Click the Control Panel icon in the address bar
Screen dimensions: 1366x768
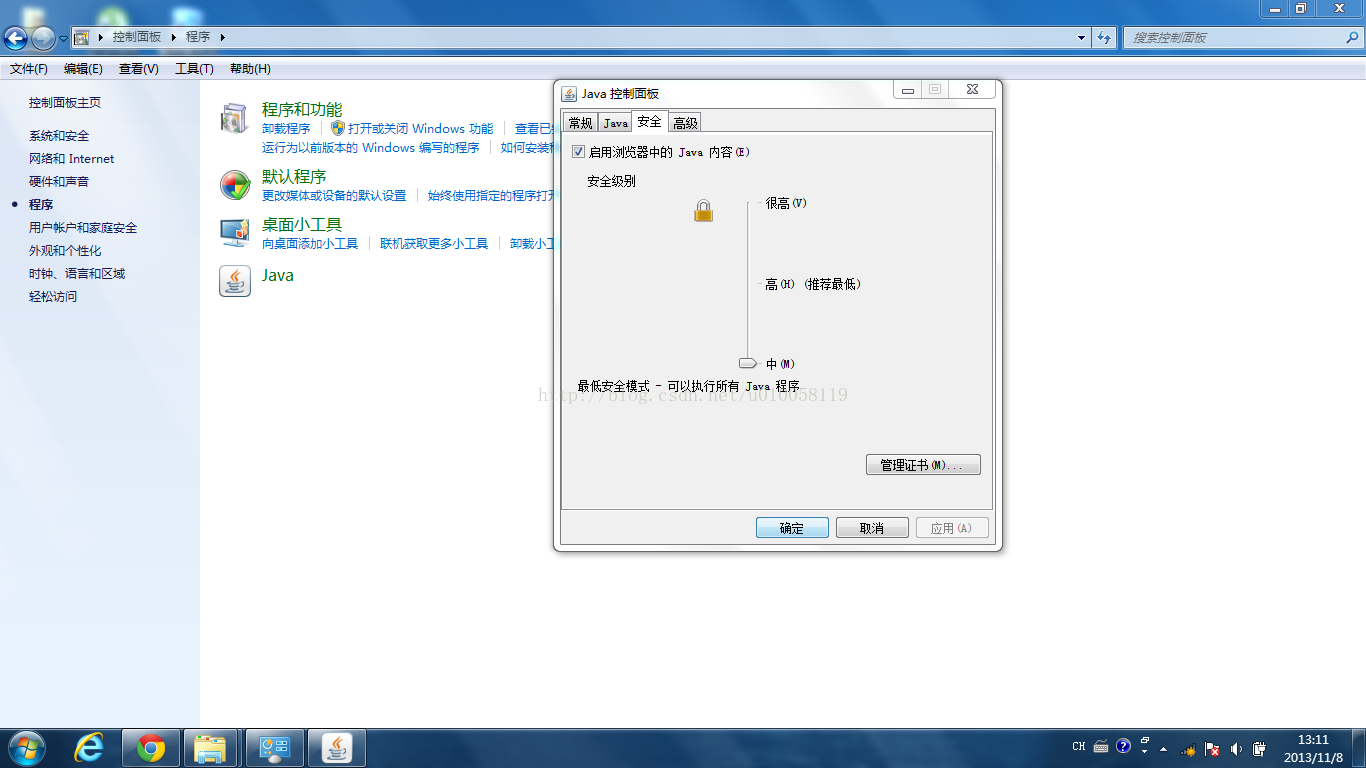[x=82, y=37]
